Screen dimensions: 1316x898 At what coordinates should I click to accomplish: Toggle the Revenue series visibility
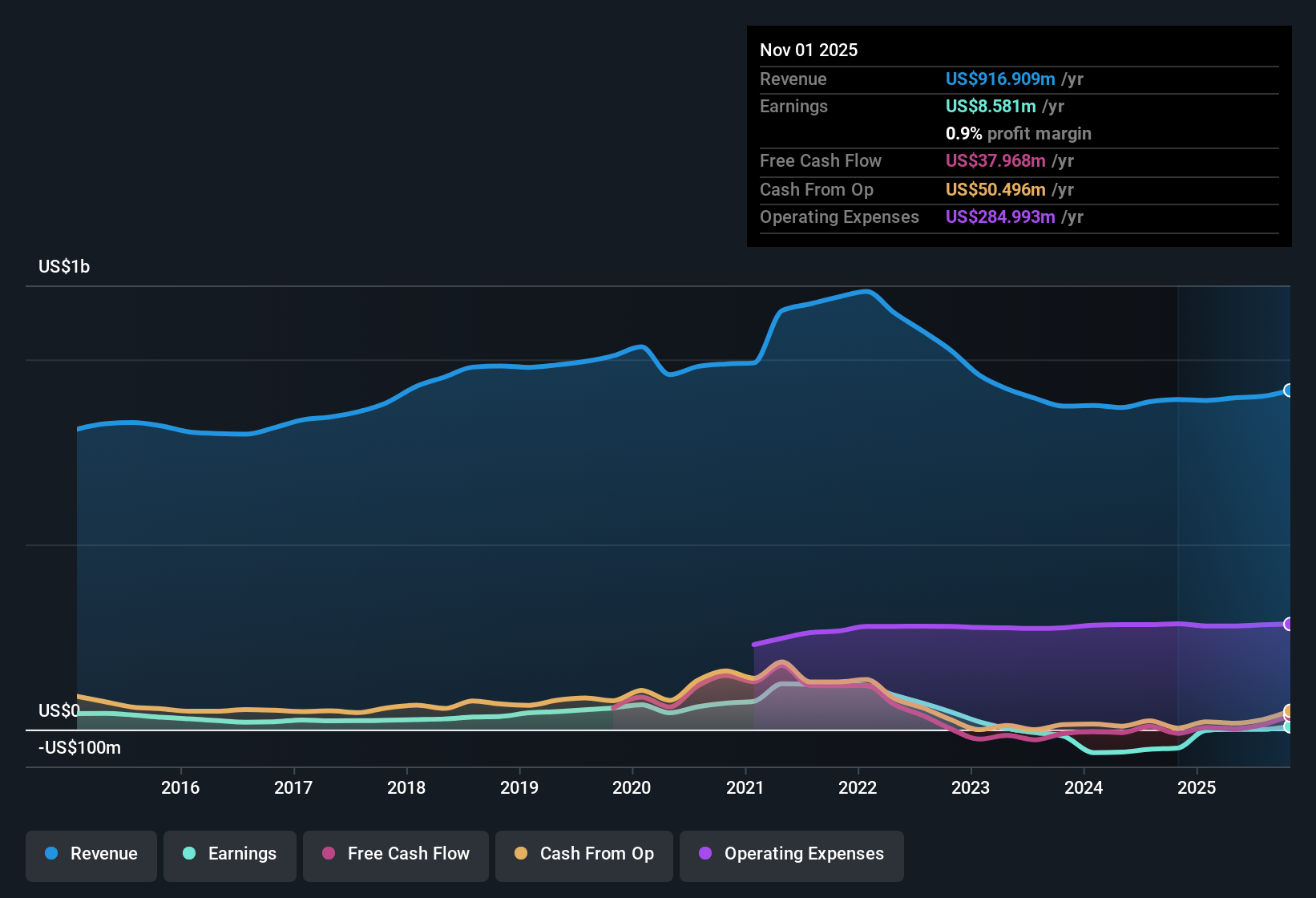click(91, 854)
